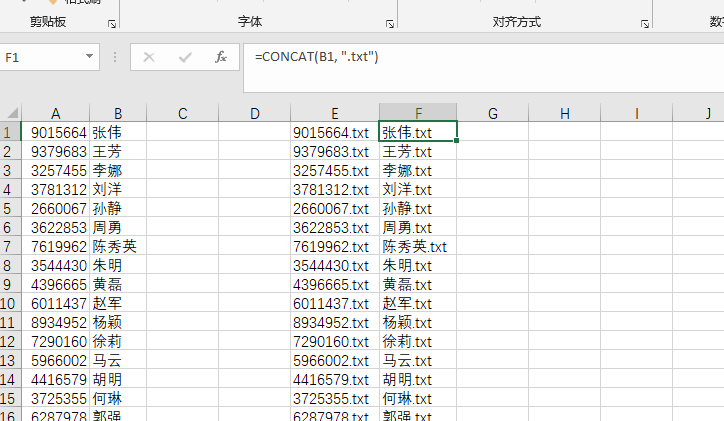This screenshot has height=421, width=724.
Task: Click the cancel X icon in formula bar
Action: click(149, 58)
